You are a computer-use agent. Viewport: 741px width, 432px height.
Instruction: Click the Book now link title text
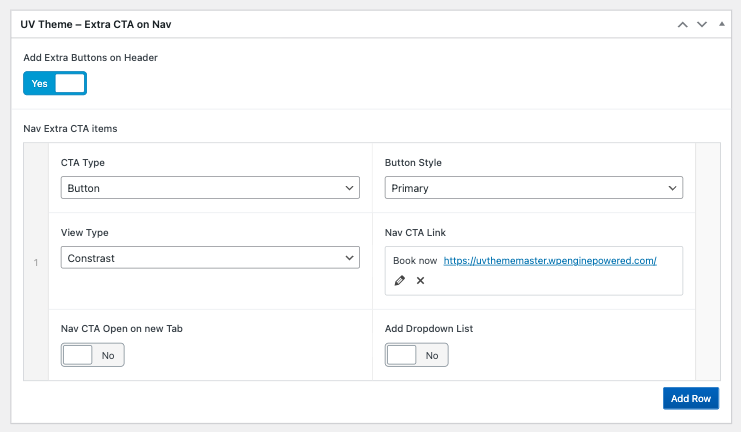414,260
